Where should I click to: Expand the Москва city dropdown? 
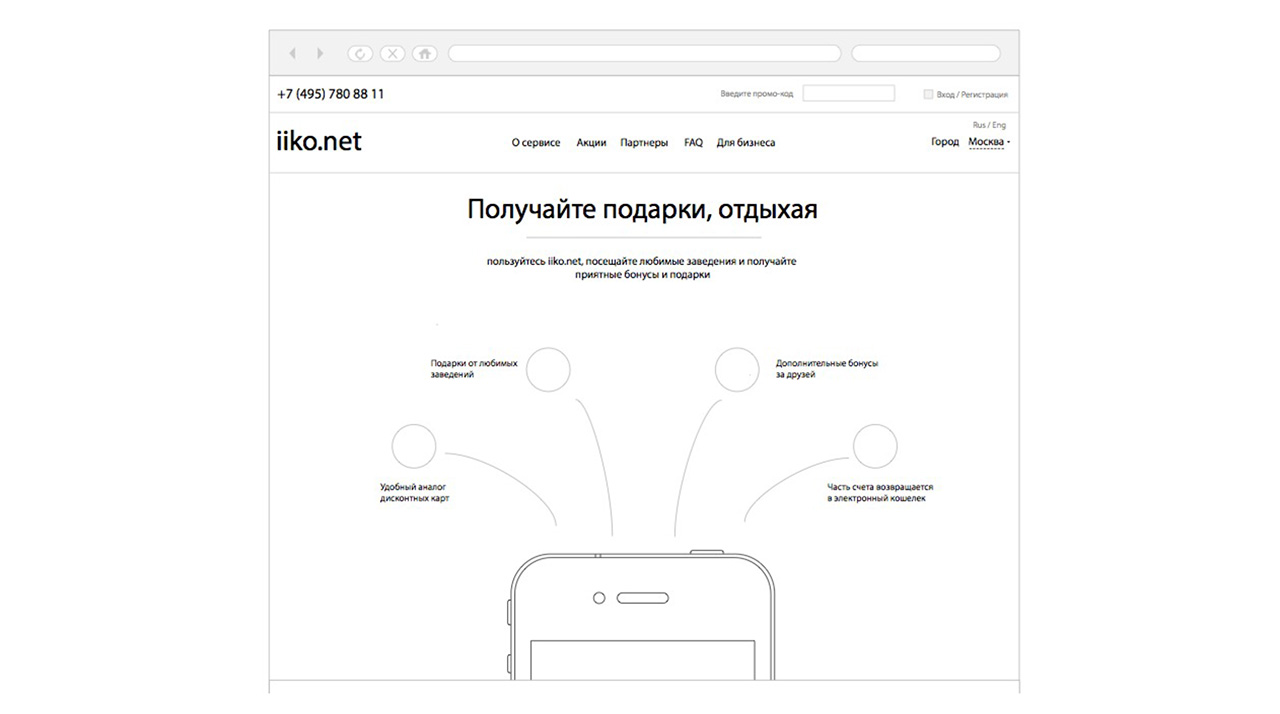(x=989, y=142)
